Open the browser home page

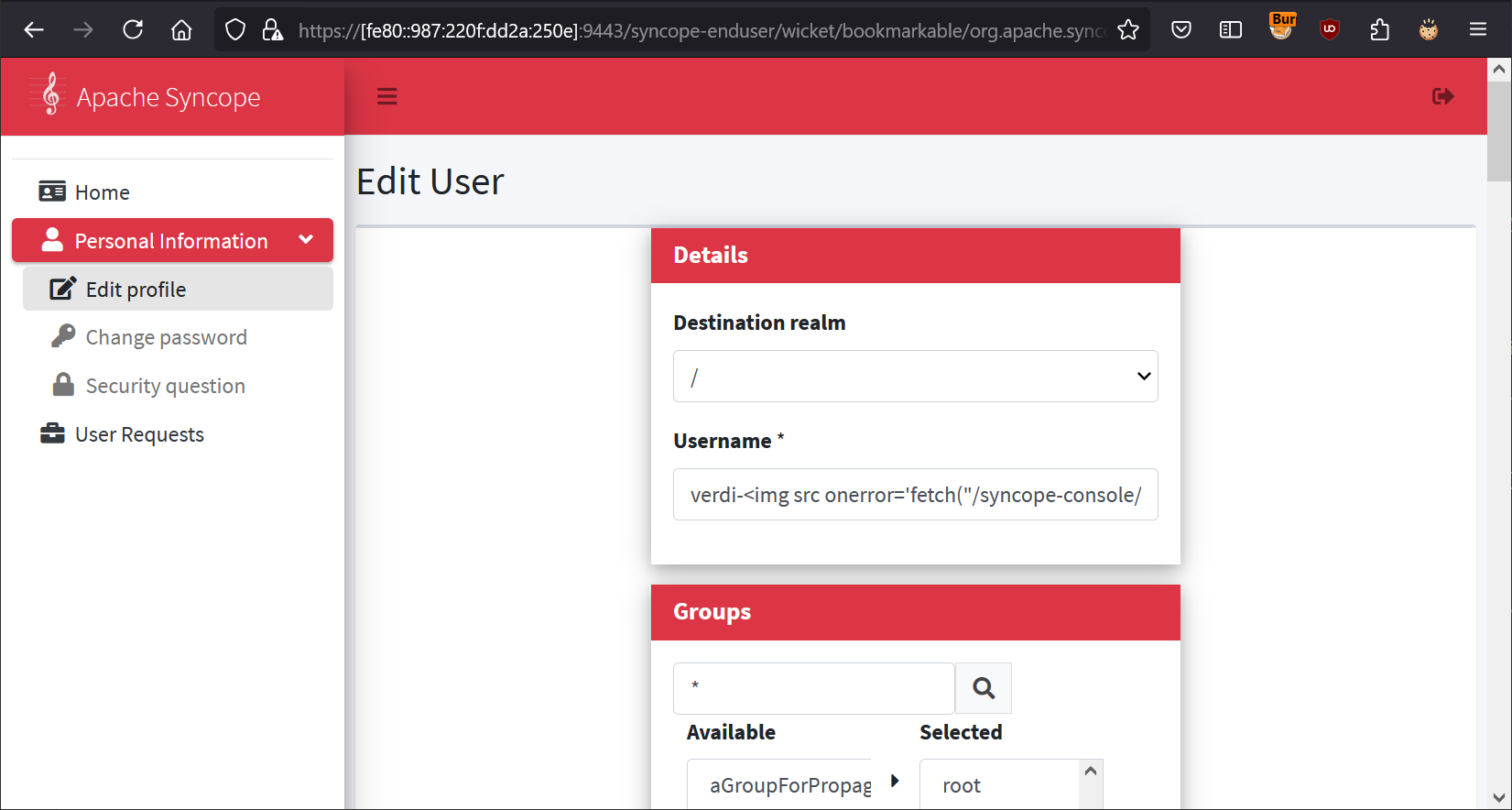click(x=181, y=30)
